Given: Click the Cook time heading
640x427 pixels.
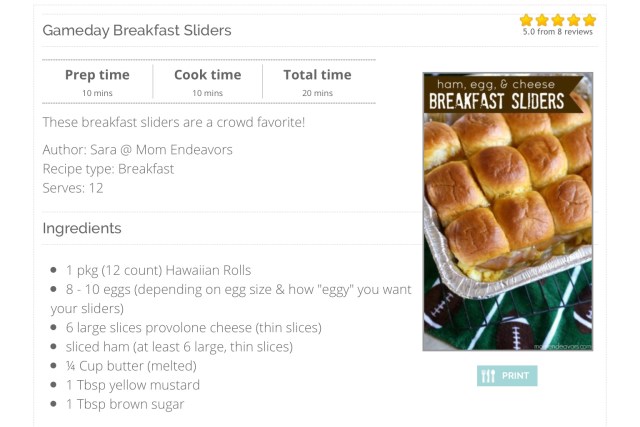Looking at the screenshot, I should [x=207, y=75].
